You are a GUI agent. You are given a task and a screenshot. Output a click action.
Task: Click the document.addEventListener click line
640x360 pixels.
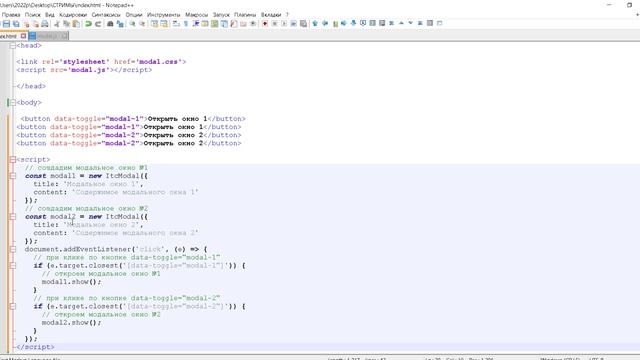(x=116, y=249)
